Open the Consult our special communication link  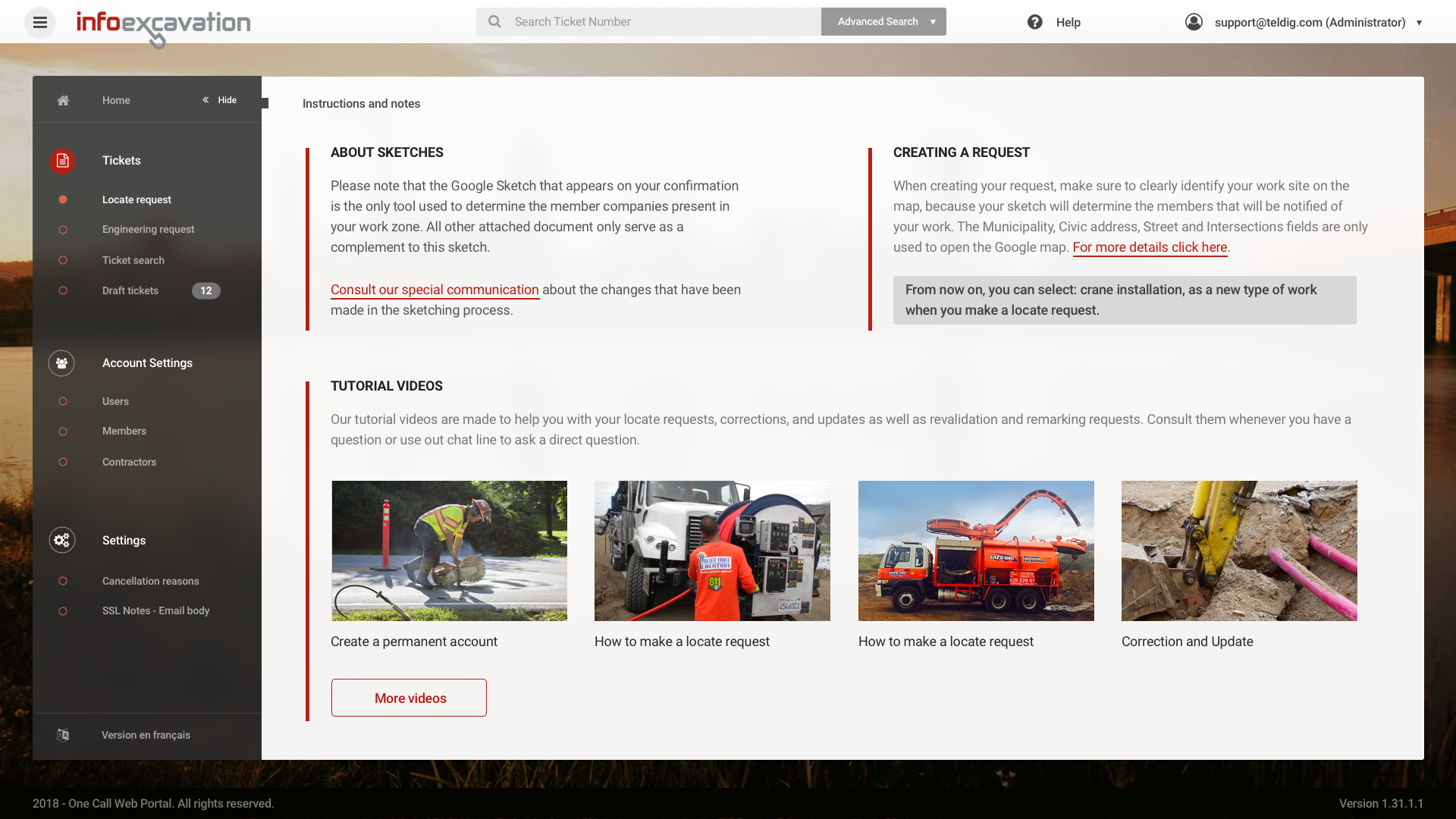(435, 290)
